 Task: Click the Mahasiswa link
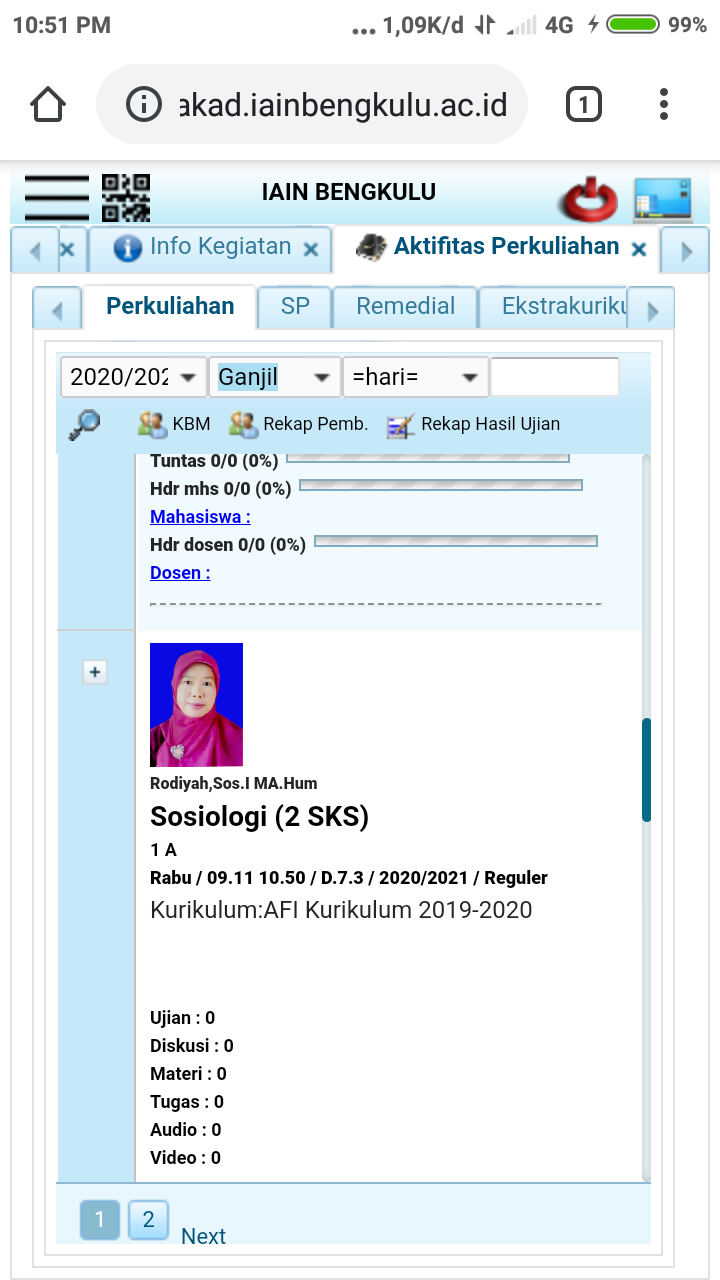pos(200,516)
